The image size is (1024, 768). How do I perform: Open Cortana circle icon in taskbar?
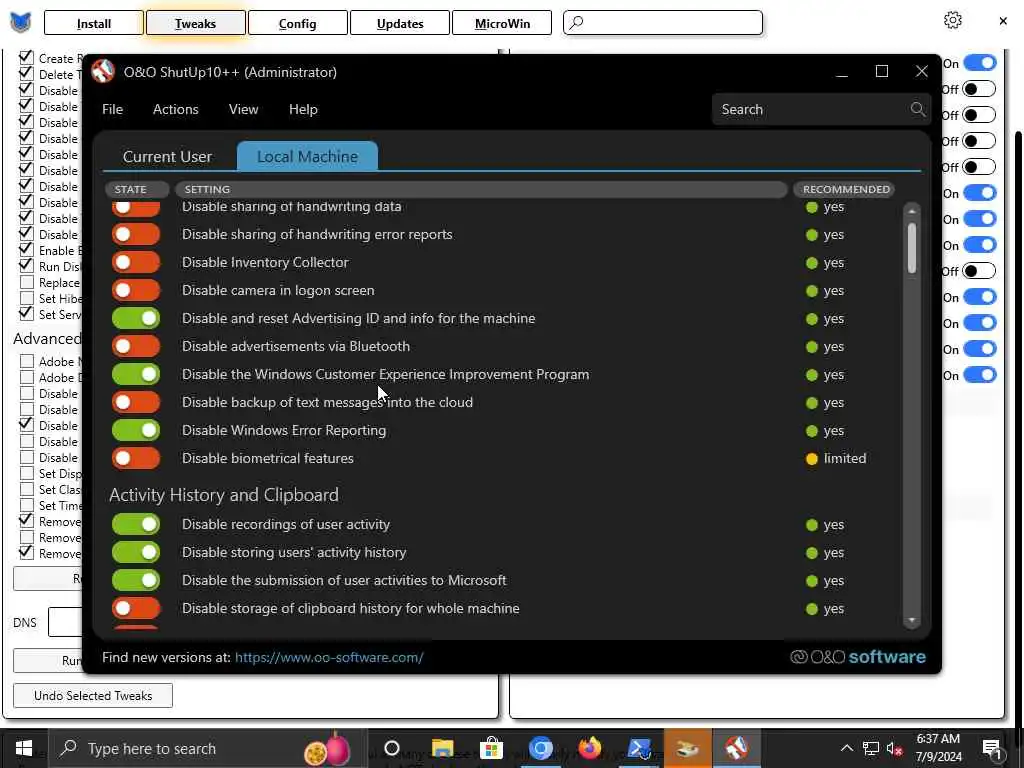[392, 748]
